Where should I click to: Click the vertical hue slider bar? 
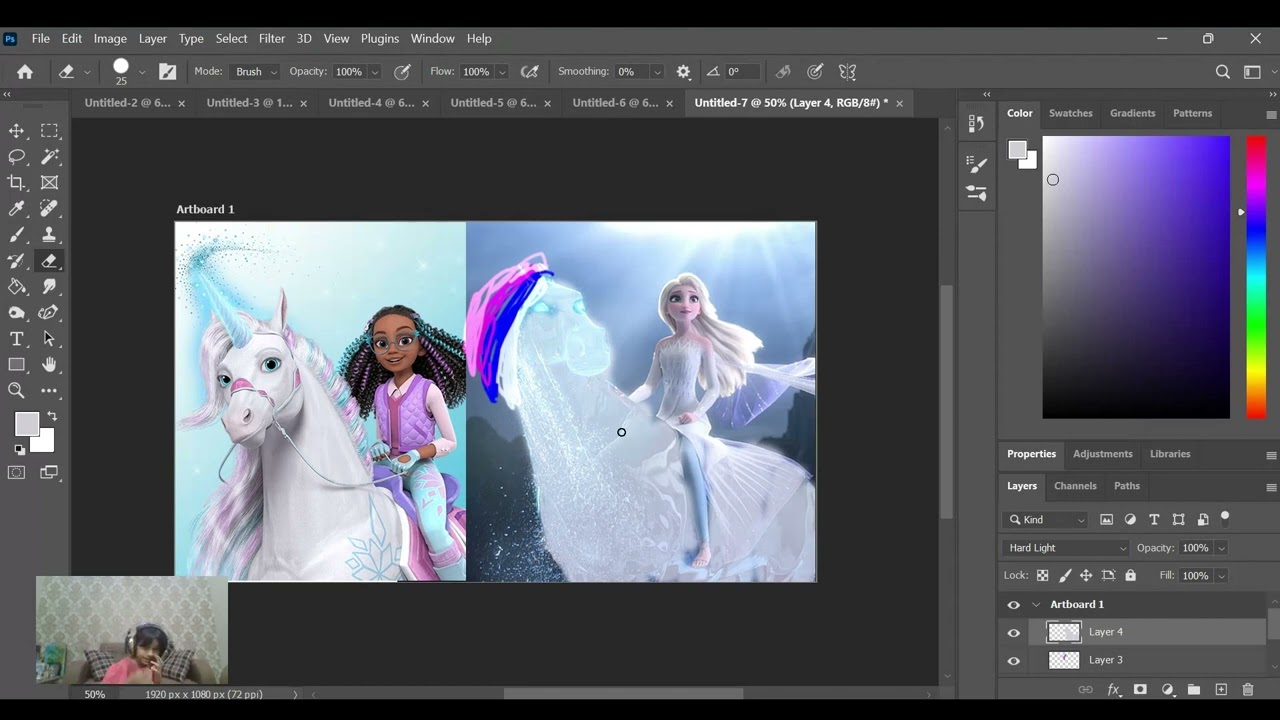(1256, 277)
